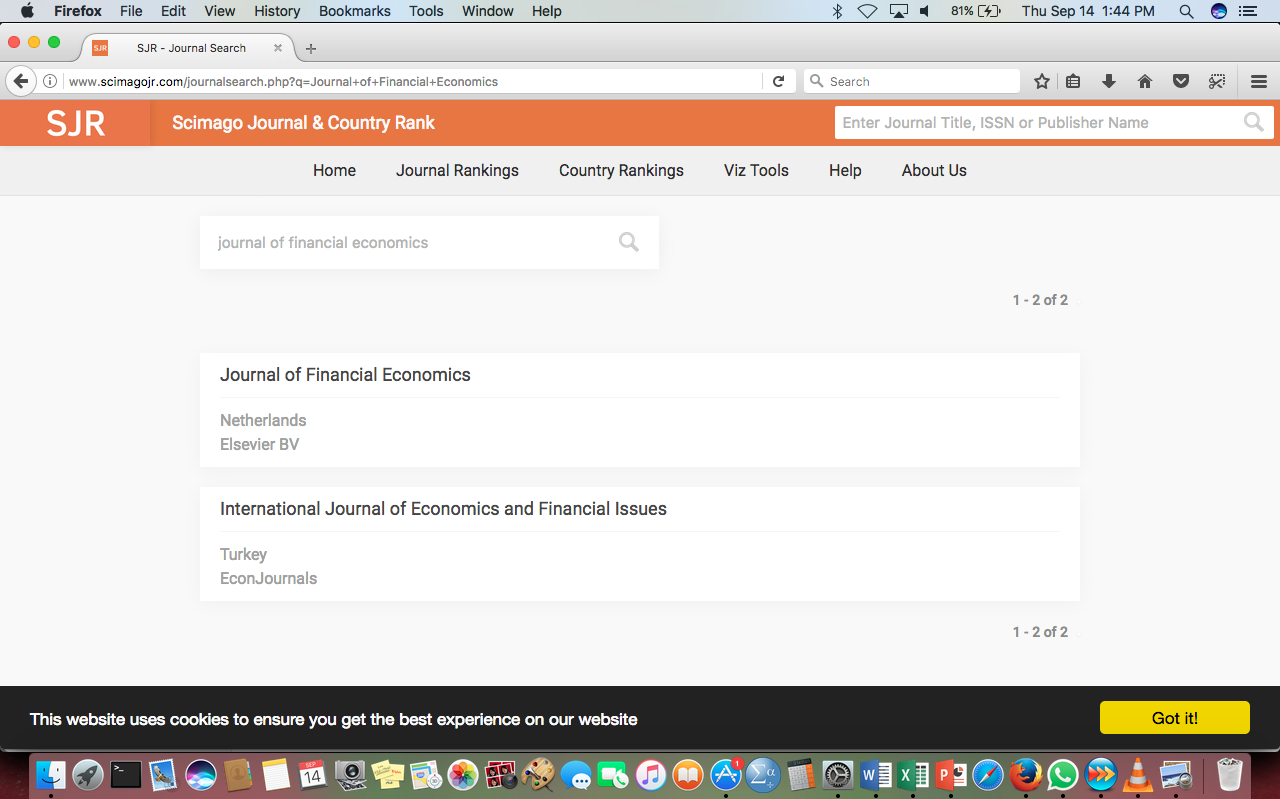The height and width of the screenshot is (799, 1280).
Task: Open Finder from the dock
Action: pos(51,774)
